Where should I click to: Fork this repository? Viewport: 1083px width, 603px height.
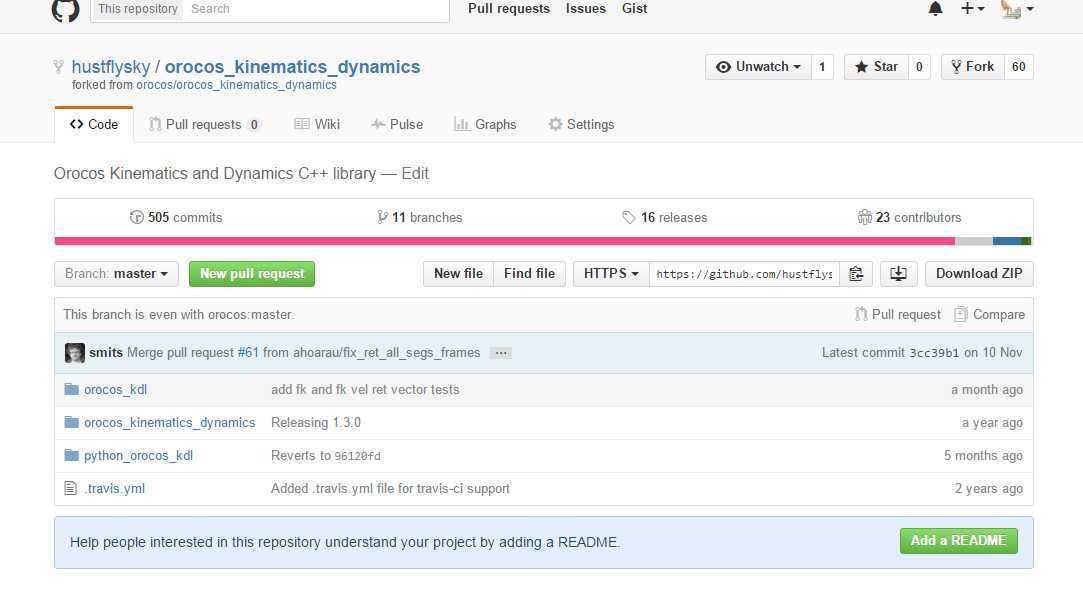[972, 67]
